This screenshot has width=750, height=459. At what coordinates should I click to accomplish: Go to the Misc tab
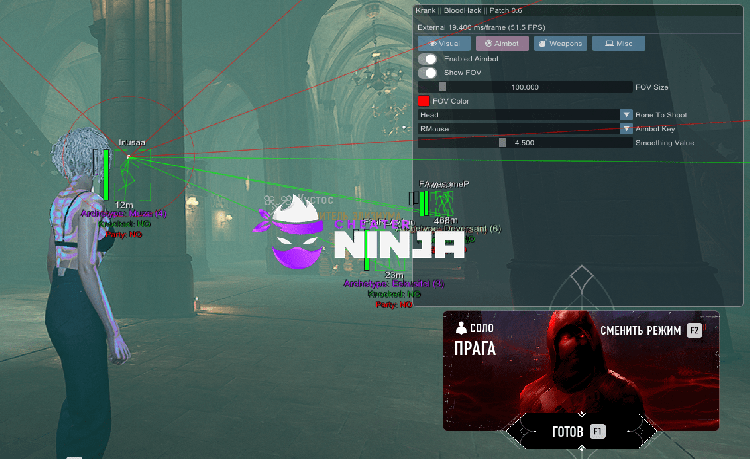[618, 44]
